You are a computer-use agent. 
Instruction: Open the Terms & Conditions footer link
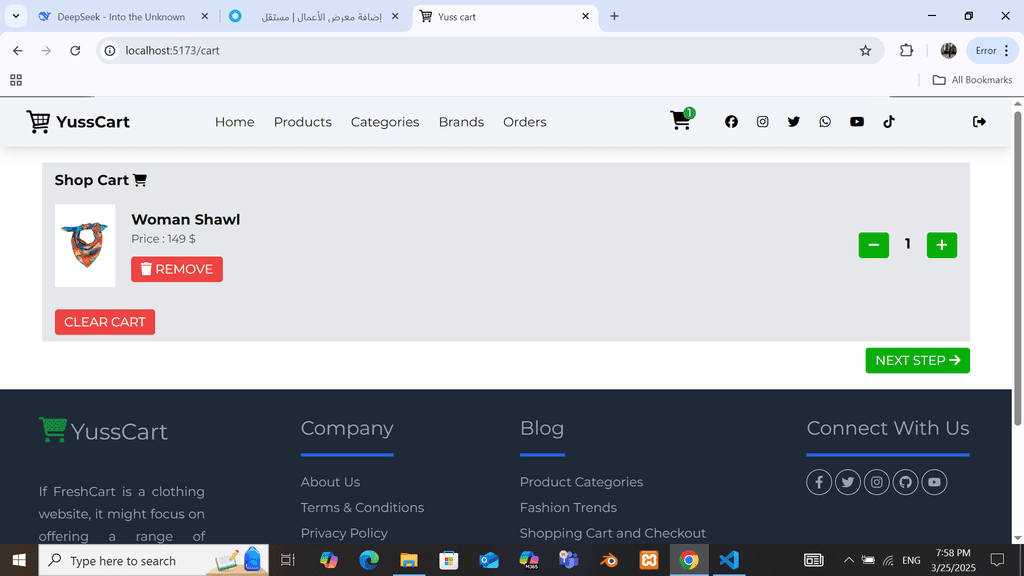pos(362,507)
